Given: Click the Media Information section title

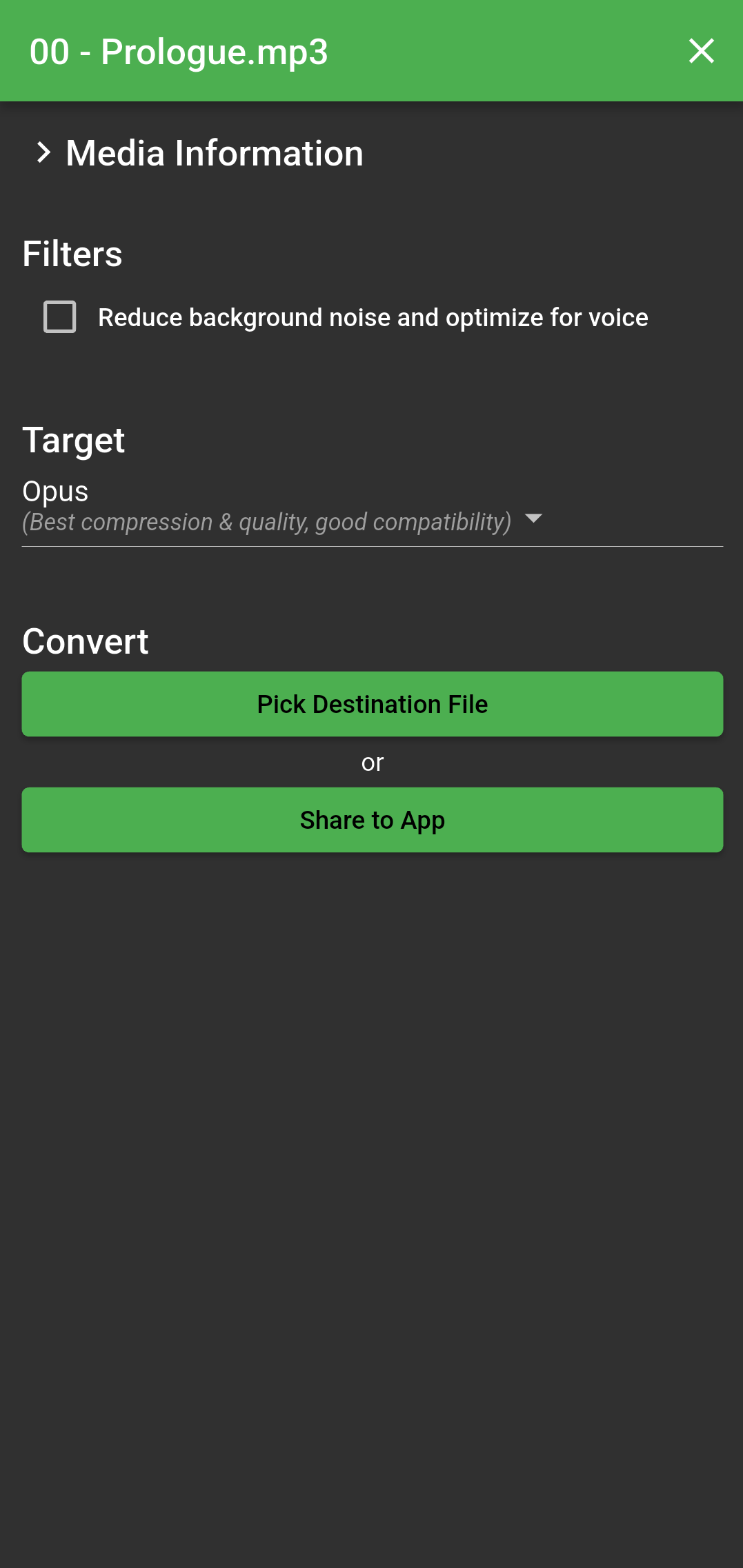Looking at the screenshot, I should click(x=214, y=153).
